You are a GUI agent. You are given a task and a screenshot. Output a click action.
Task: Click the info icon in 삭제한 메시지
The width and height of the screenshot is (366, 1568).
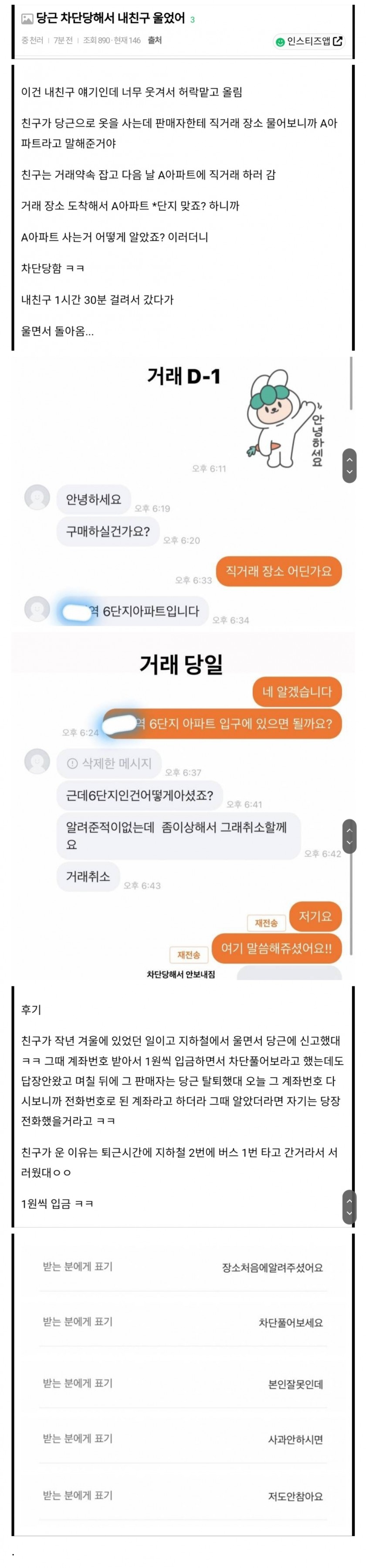tap(72, 764)
